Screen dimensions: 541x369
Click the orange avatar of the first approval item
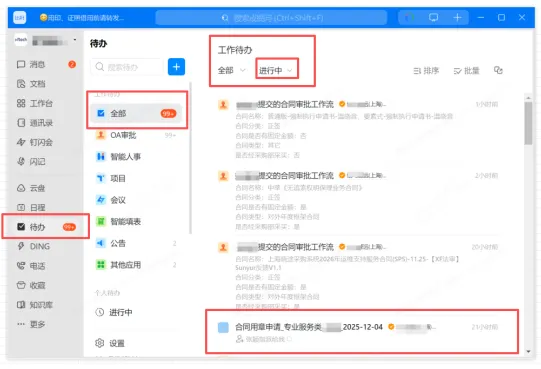coord(223,105)
